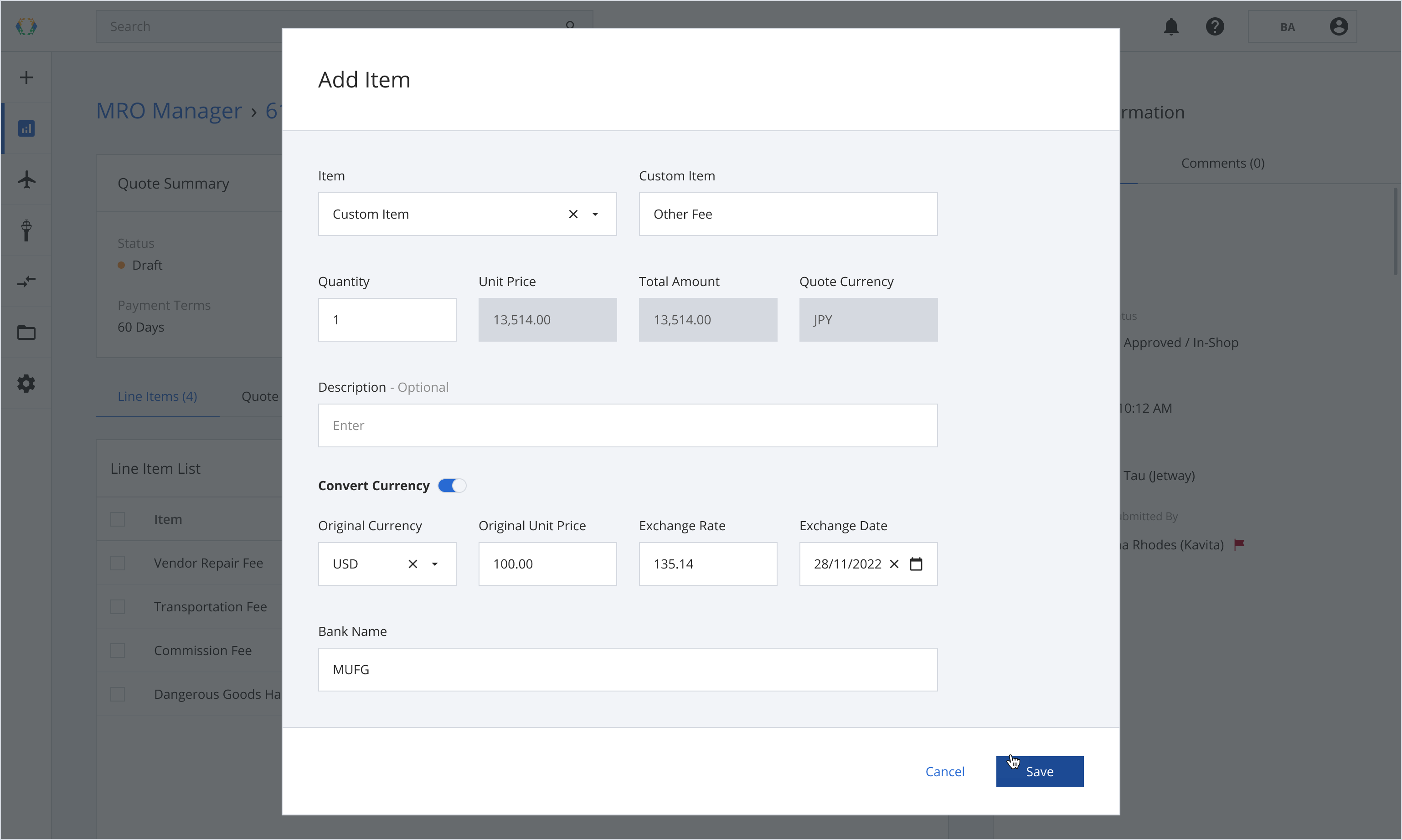Click the app logo in top-left corner

point(26,26)
